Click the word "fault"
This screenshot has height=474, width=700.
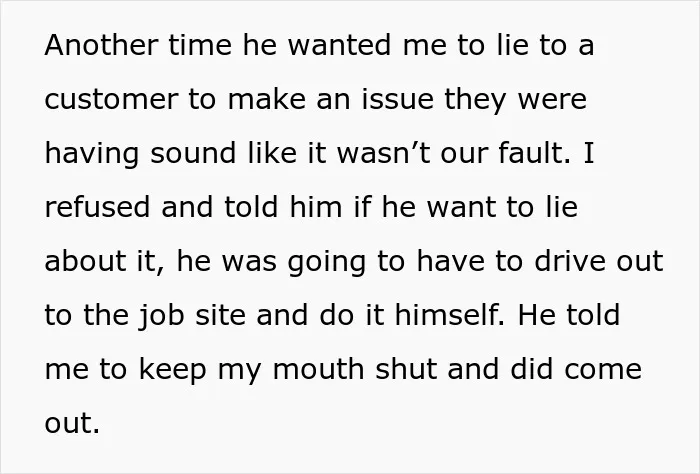pos(534,153)
